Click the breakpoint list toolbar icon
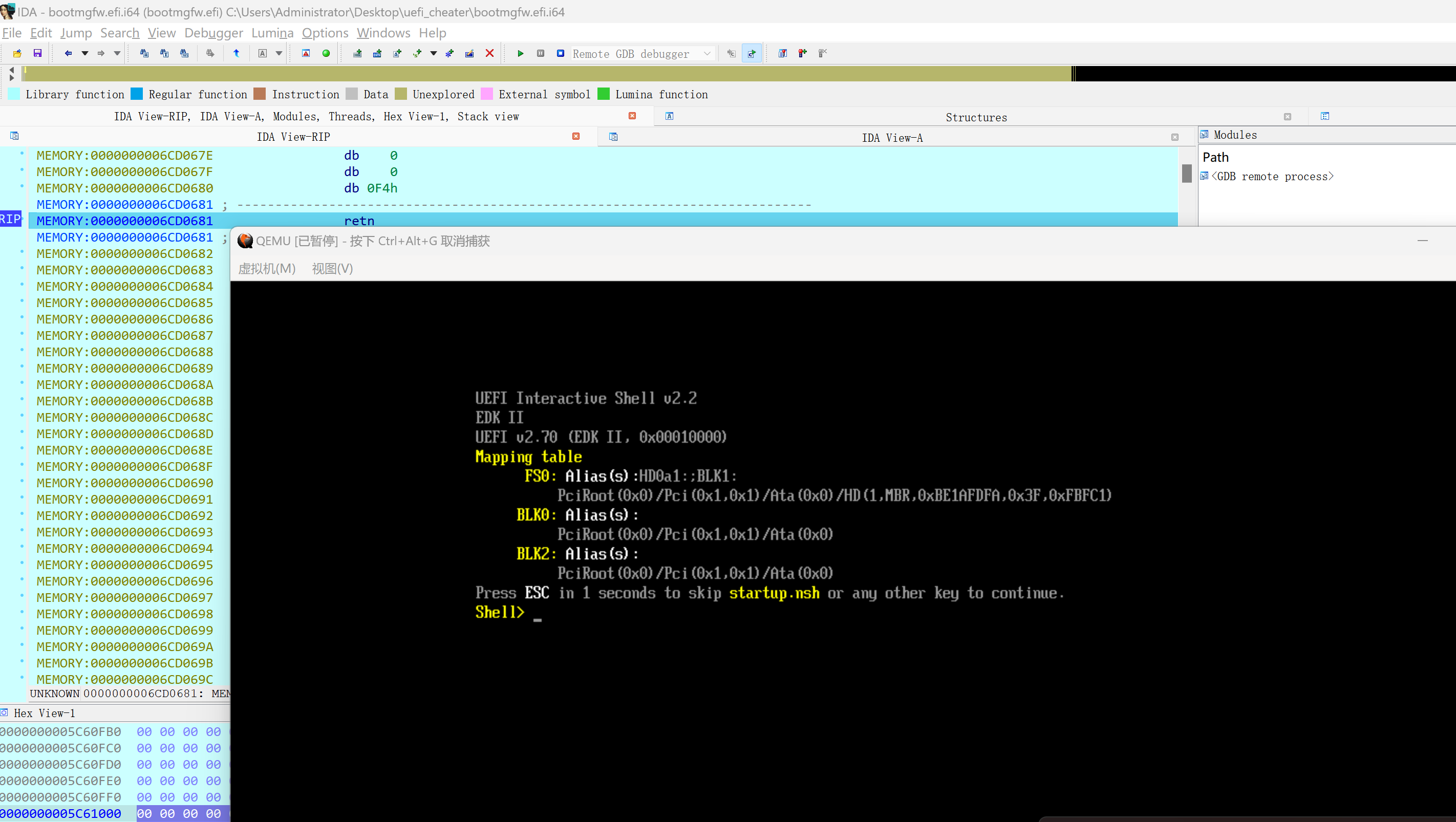 click(x=783, y=53)
